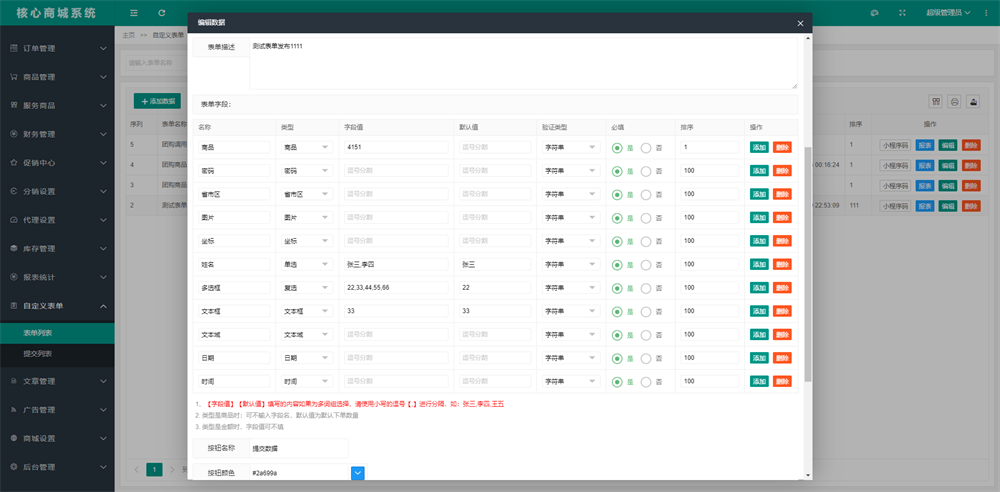Screen dimensions: 1000x492
Task: Click the 库存管理 sidebar icon
Action: tap(13, 248)
